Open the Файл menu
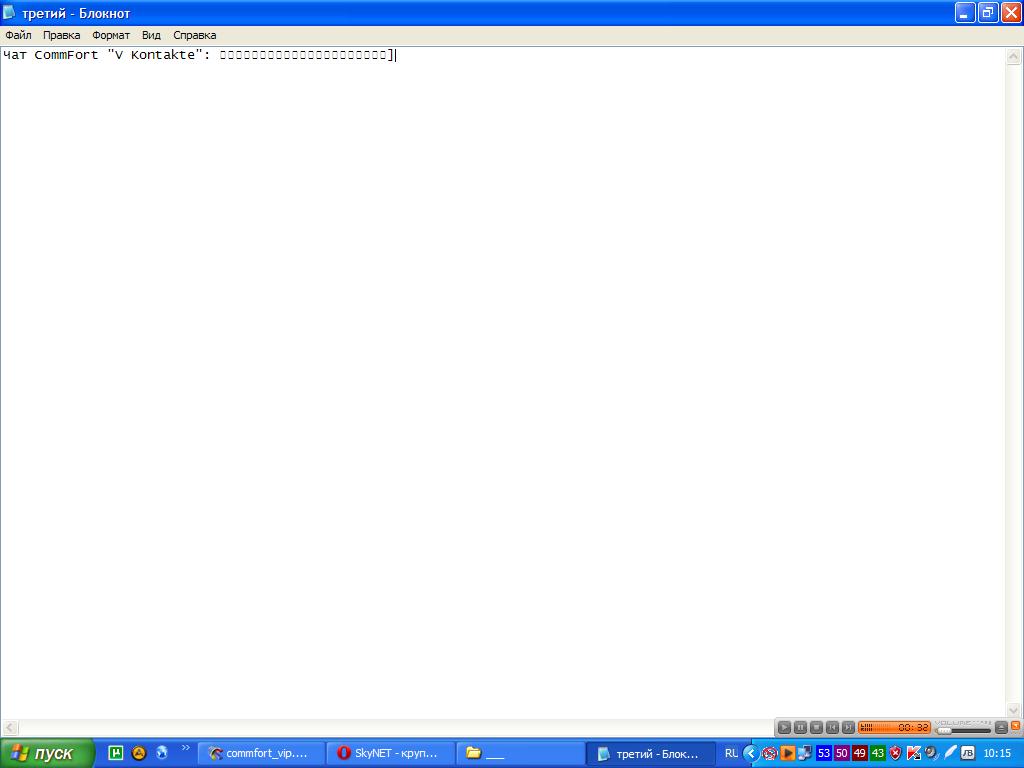Viewport: 1024px width, 768px height. point(18,35)
